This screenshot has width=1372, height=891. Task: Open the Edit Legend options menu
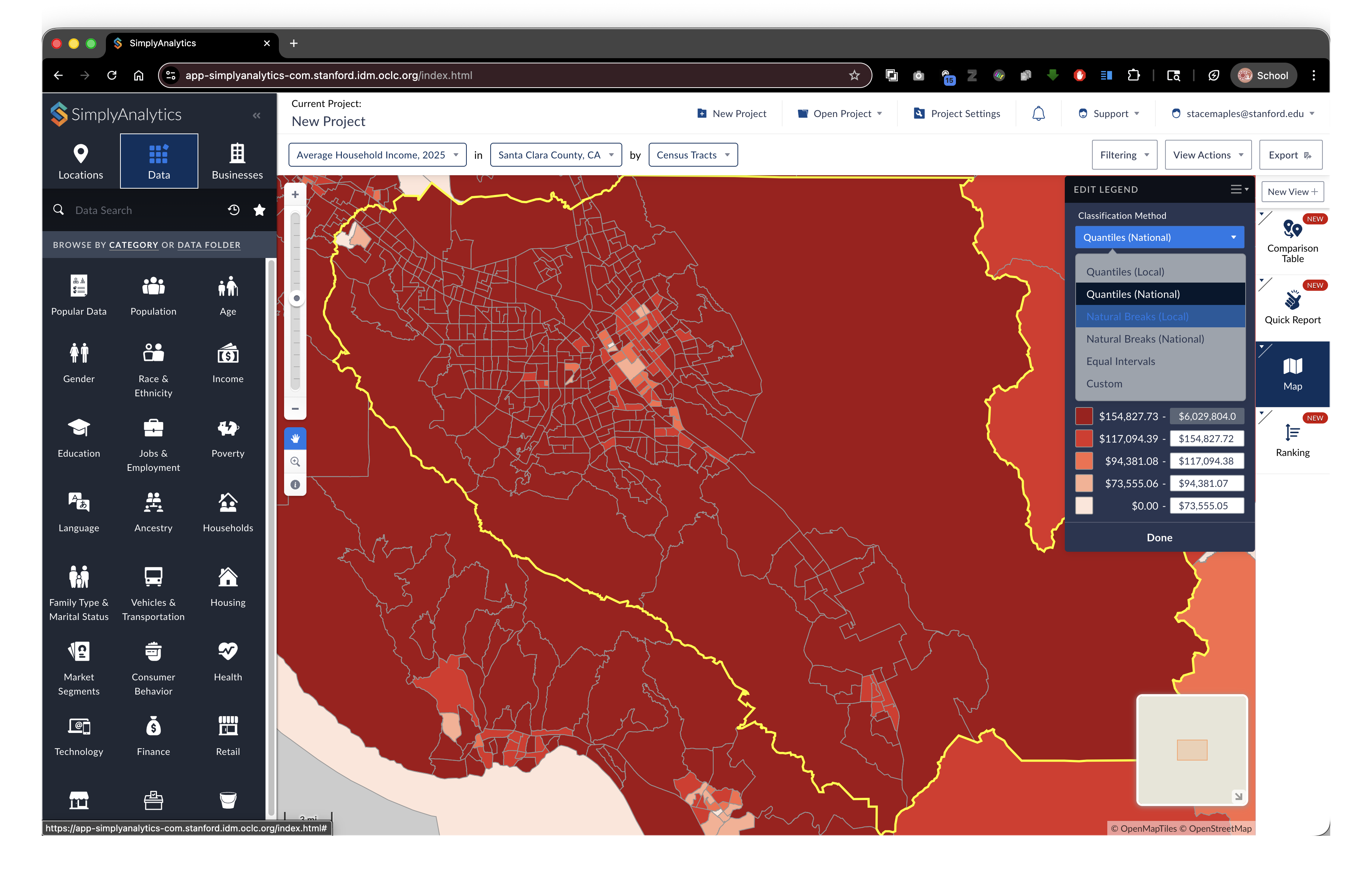pyautogui.click(x=1239, y=189)
